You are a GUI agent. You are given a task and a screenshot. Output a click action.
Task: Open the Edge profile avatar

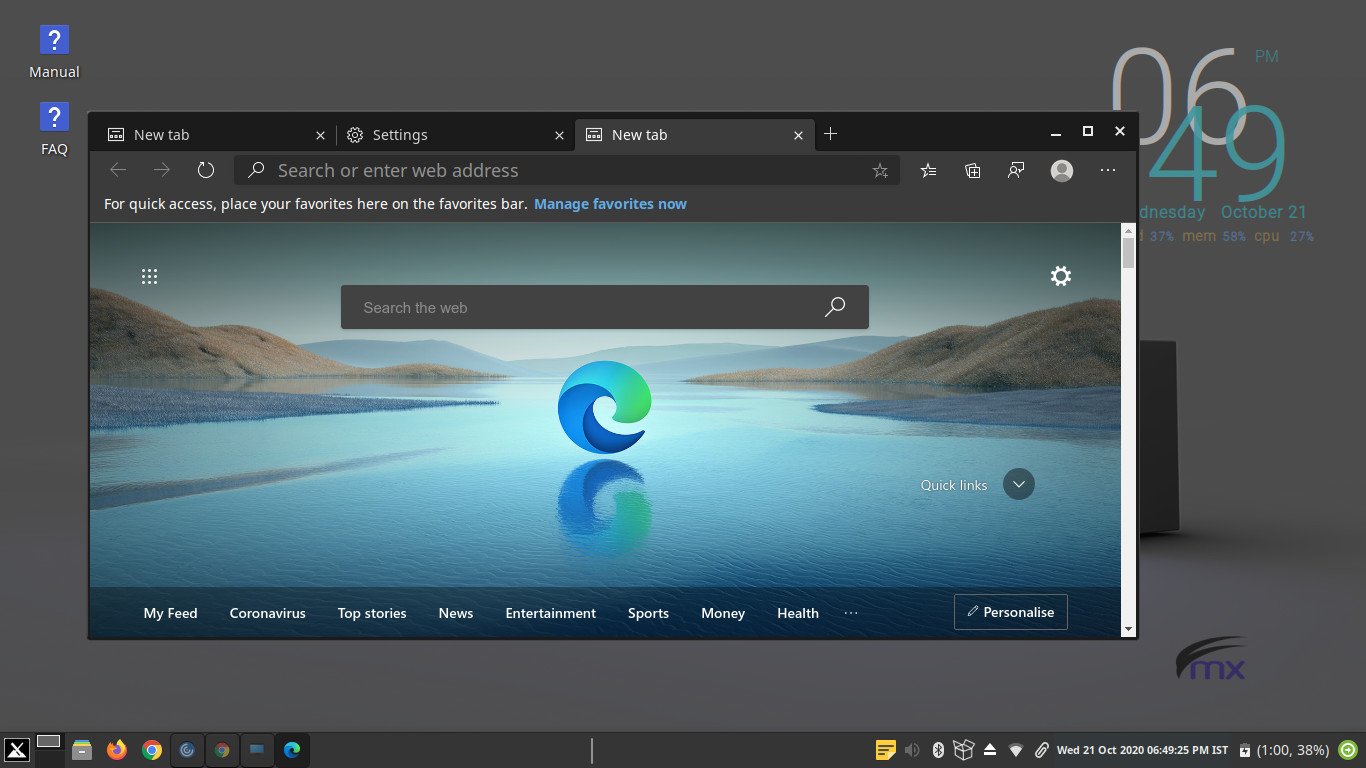(x=1061, y=170)
